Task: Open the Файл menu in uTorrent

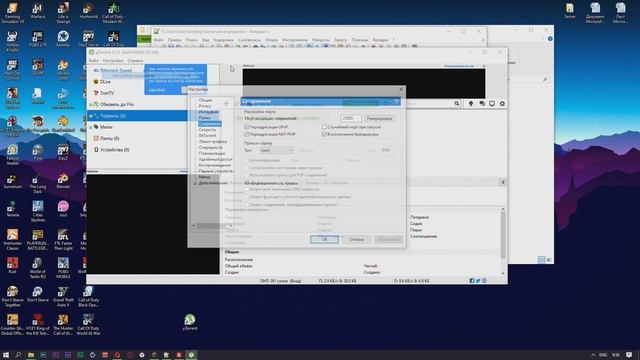Action: click(93, 60)
